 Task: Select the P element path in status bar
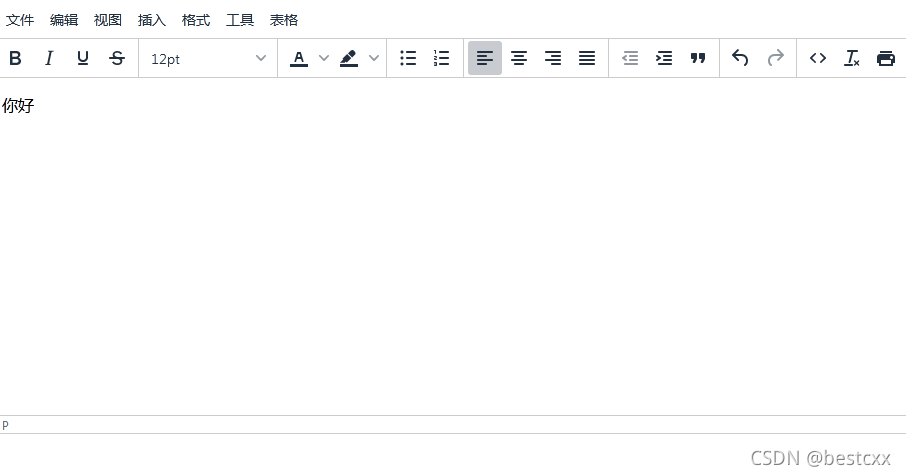pyautogui.click(x=5, y=426)
